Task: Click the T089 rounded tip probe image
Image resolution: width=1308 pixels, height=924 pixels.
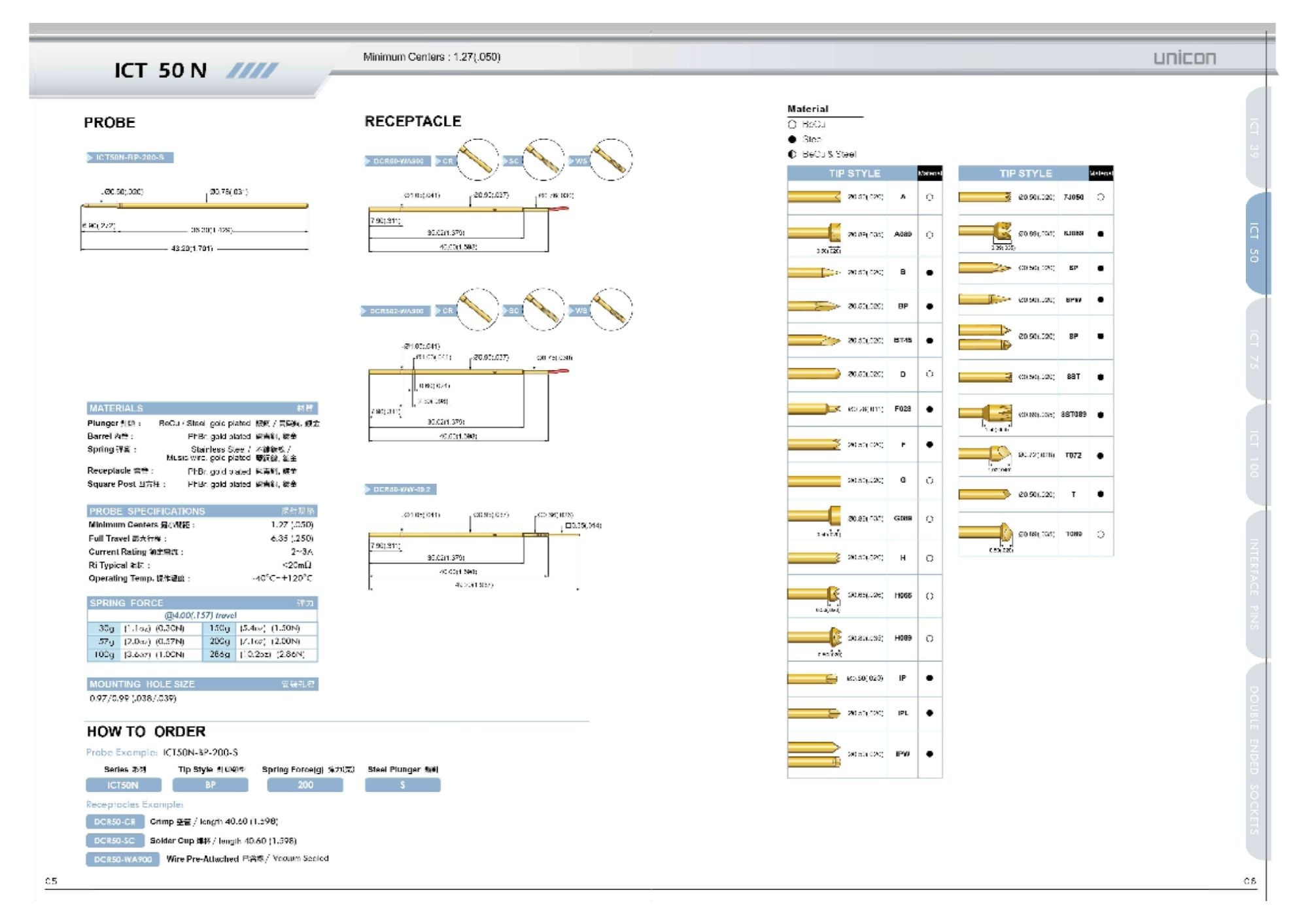Action: 986,532
